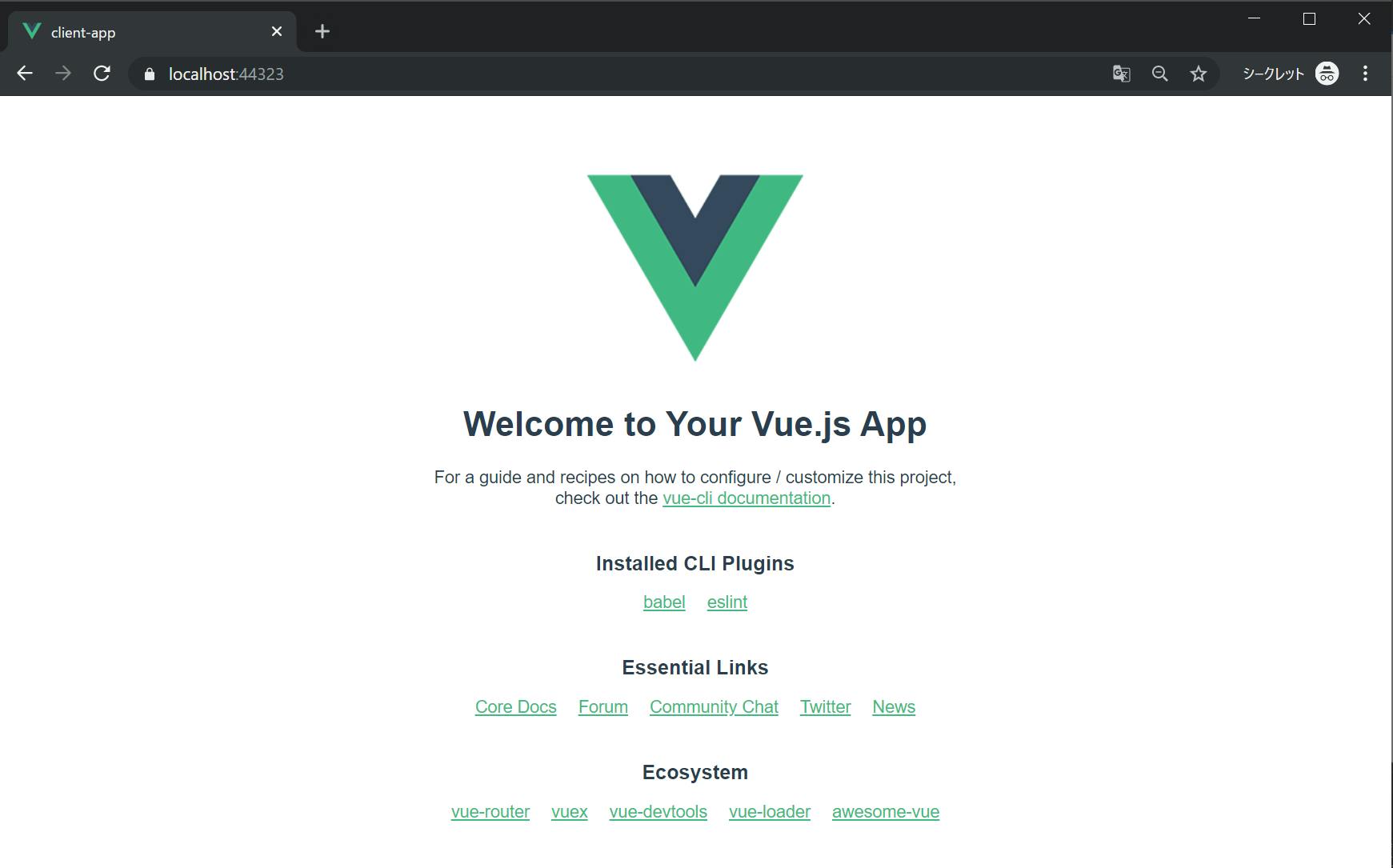Open the Community Chat link

(714, 706)
